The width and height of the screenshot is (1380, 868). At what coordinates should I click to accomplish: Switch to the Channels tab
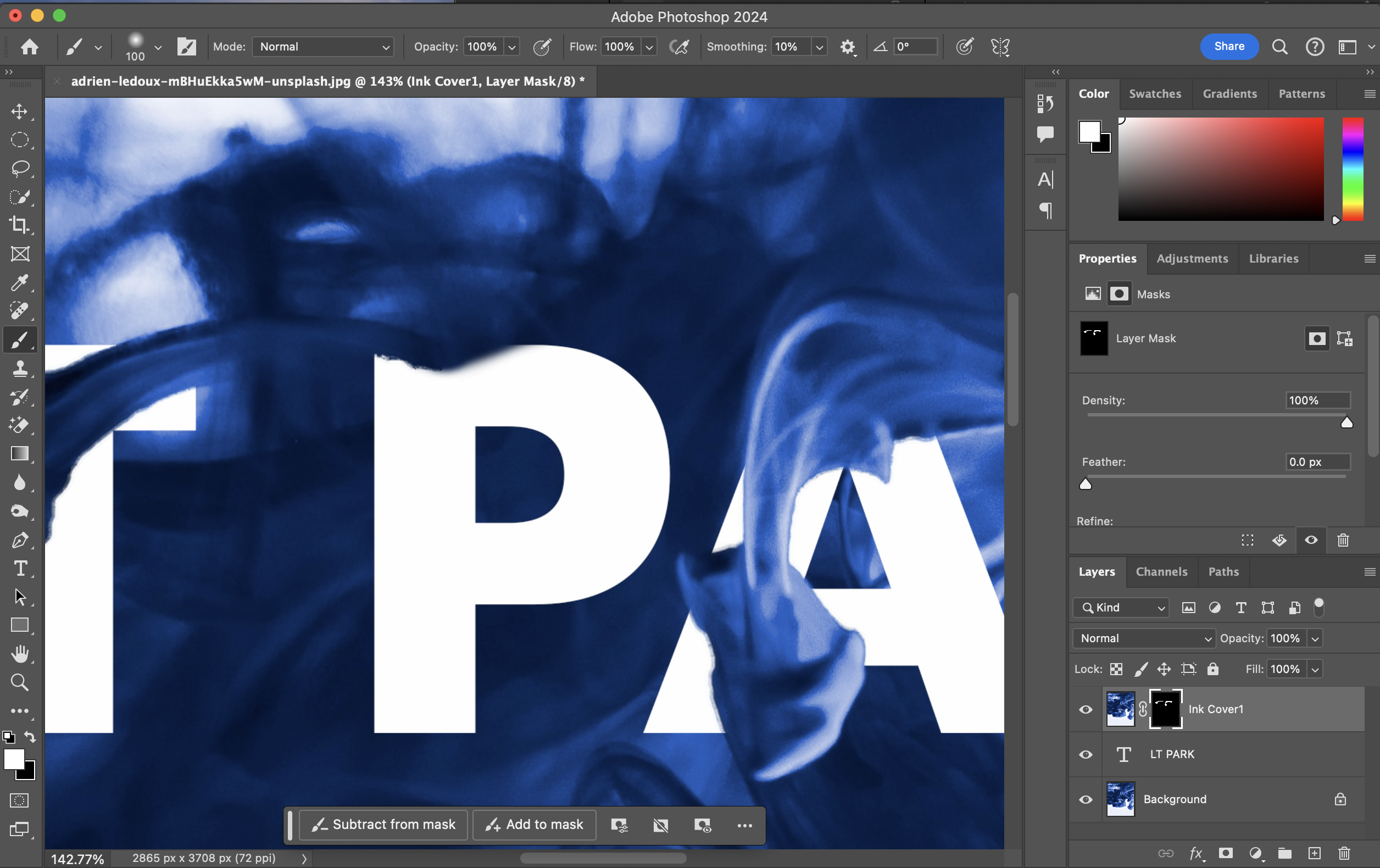click(x=1161, y=571)
